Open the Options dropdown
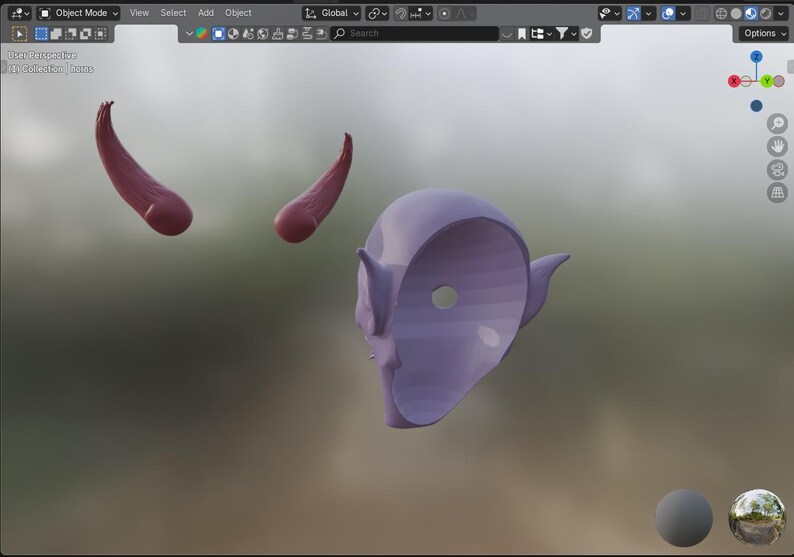Viewport: 794px width, 557px height. tap(763, 33)
